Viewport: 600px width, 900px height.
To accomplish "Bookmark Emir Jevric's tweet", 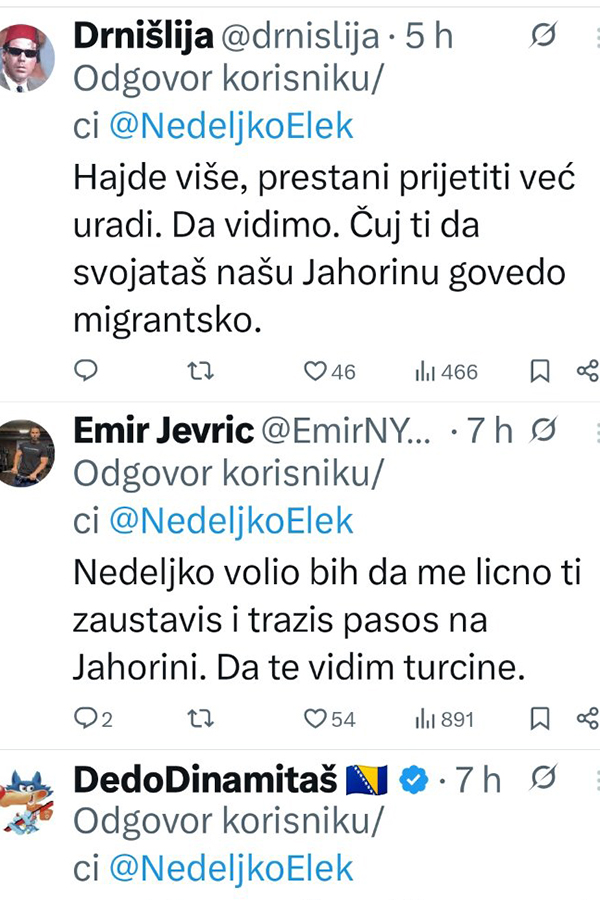I will click(540, 718).
